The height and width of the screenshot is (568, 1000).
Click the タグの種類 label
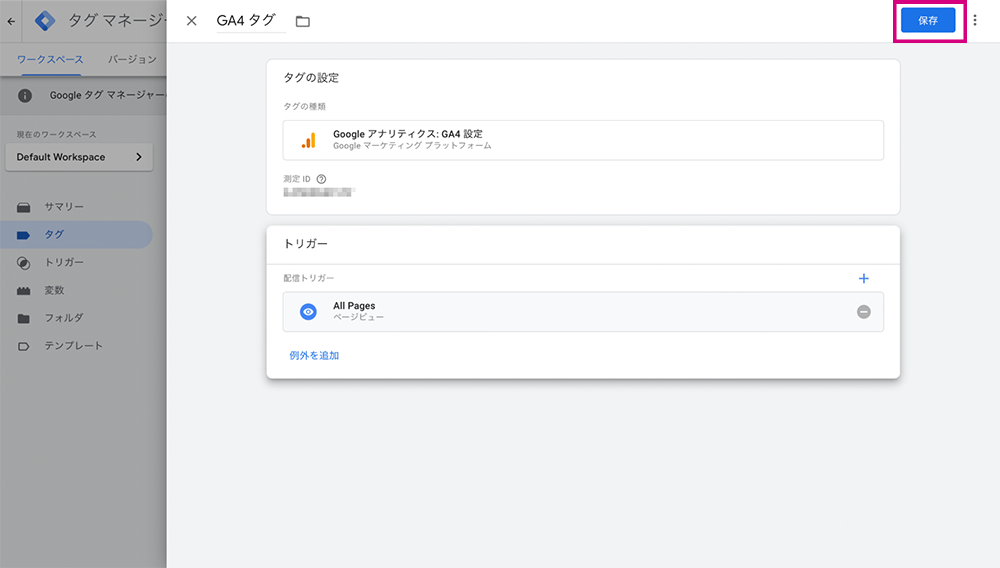point(304,106)
